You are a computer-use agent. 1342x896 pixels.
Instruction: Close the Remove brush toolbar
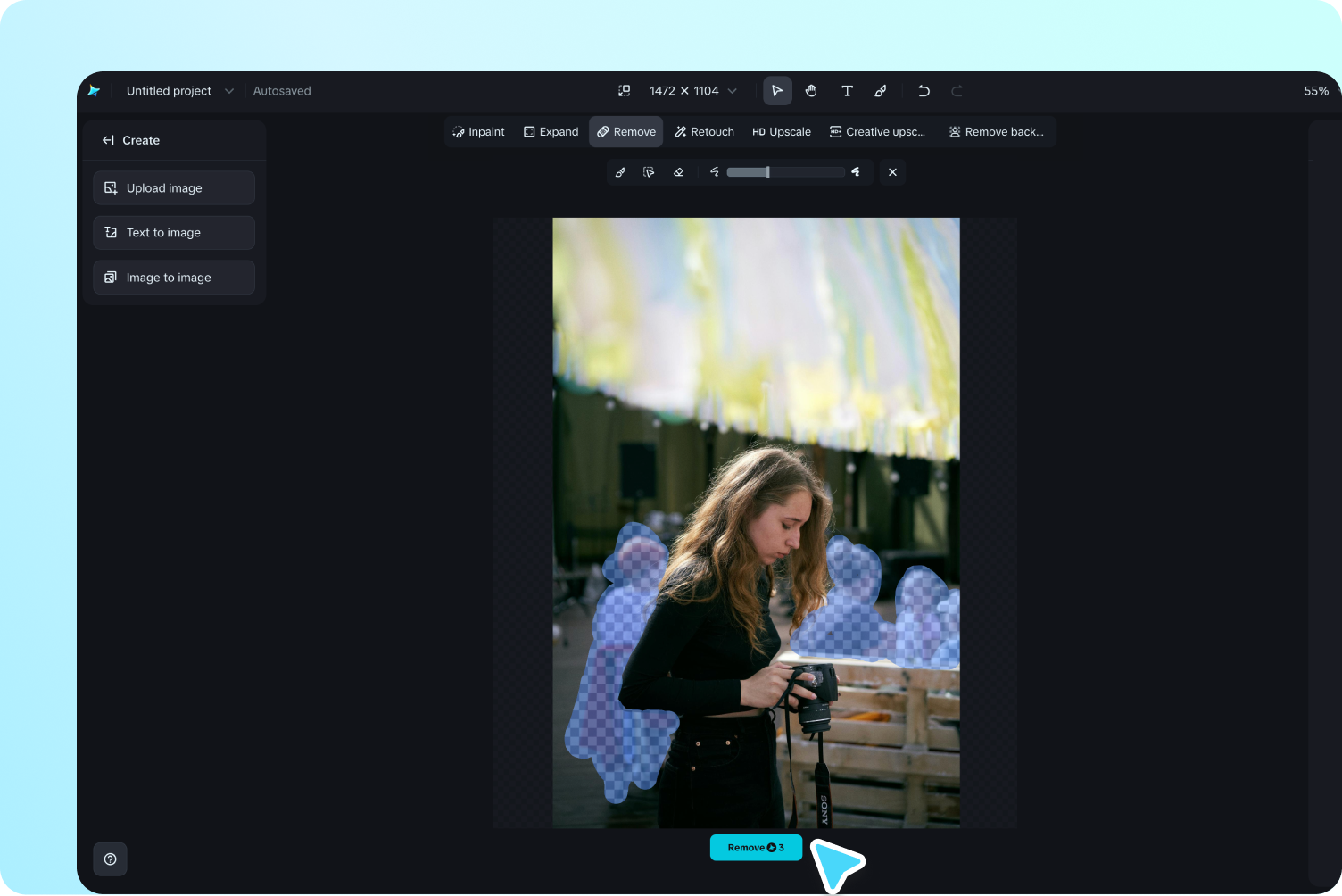tap(892, 172)
